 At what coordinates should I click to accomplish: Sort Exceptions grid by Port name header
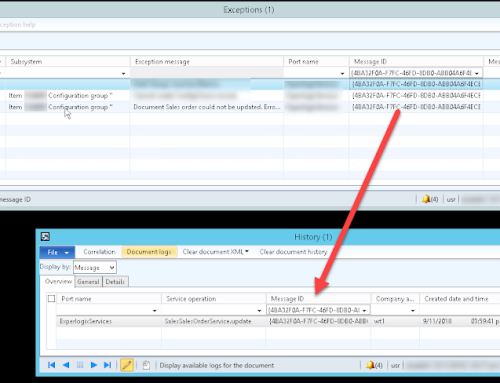[316, 62]
